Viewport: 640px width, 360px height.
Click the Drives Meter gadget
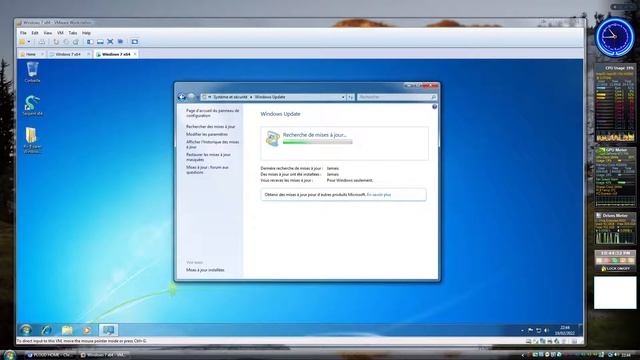pos(615,229)
